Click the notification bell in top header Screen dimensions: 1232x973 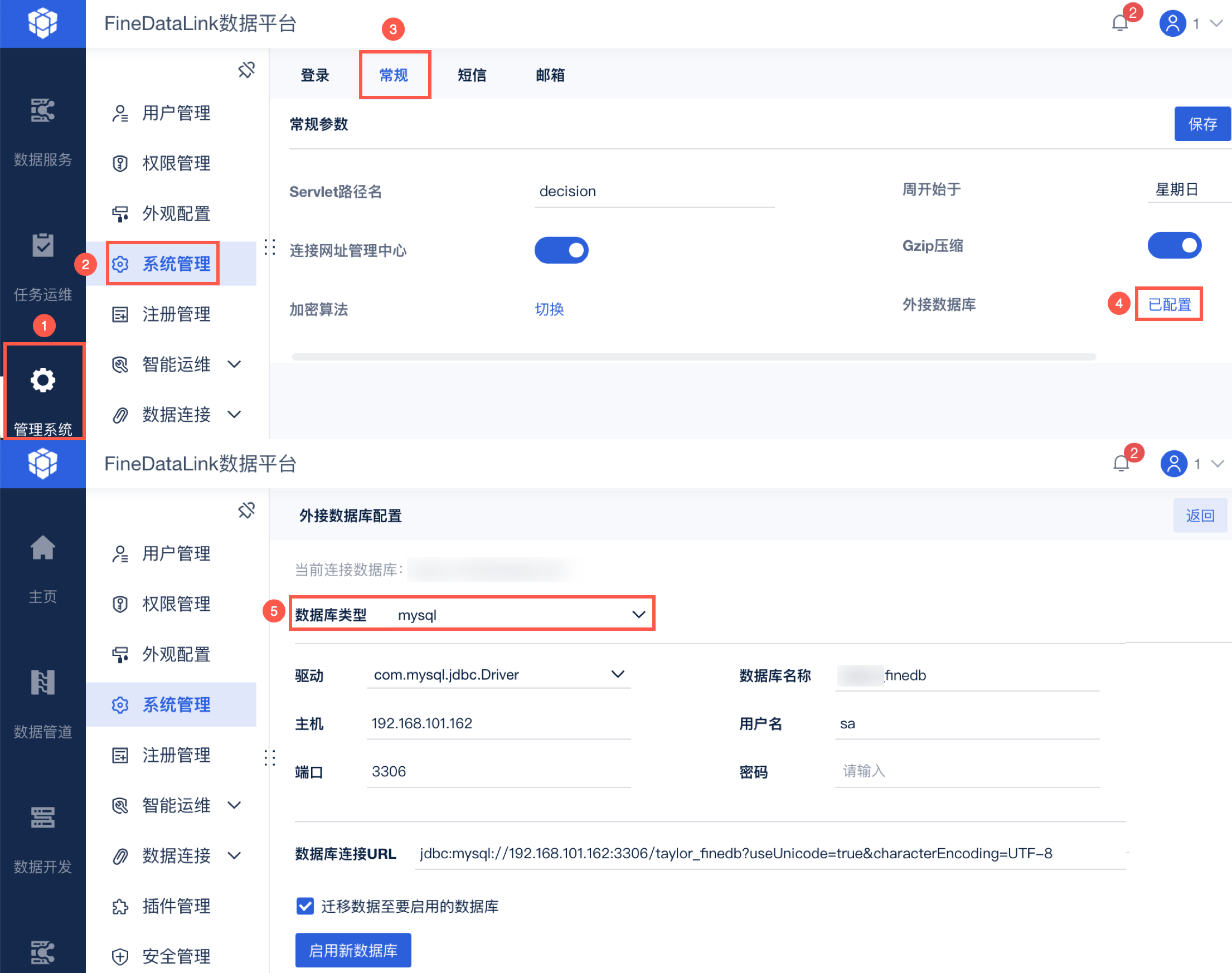point(1120,23)
